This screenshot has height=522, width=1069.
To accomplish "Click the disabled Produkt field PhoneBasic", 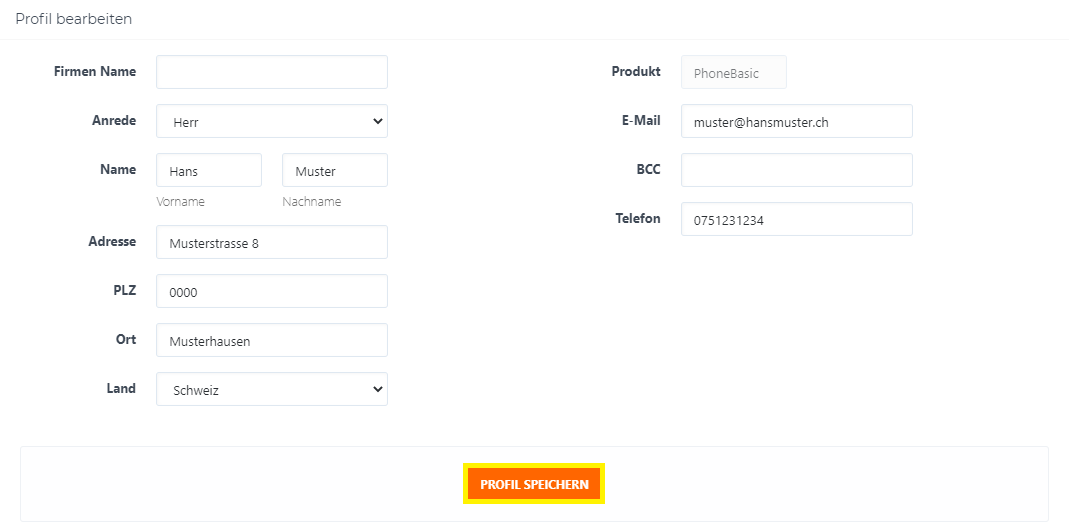I will point(734,72).
